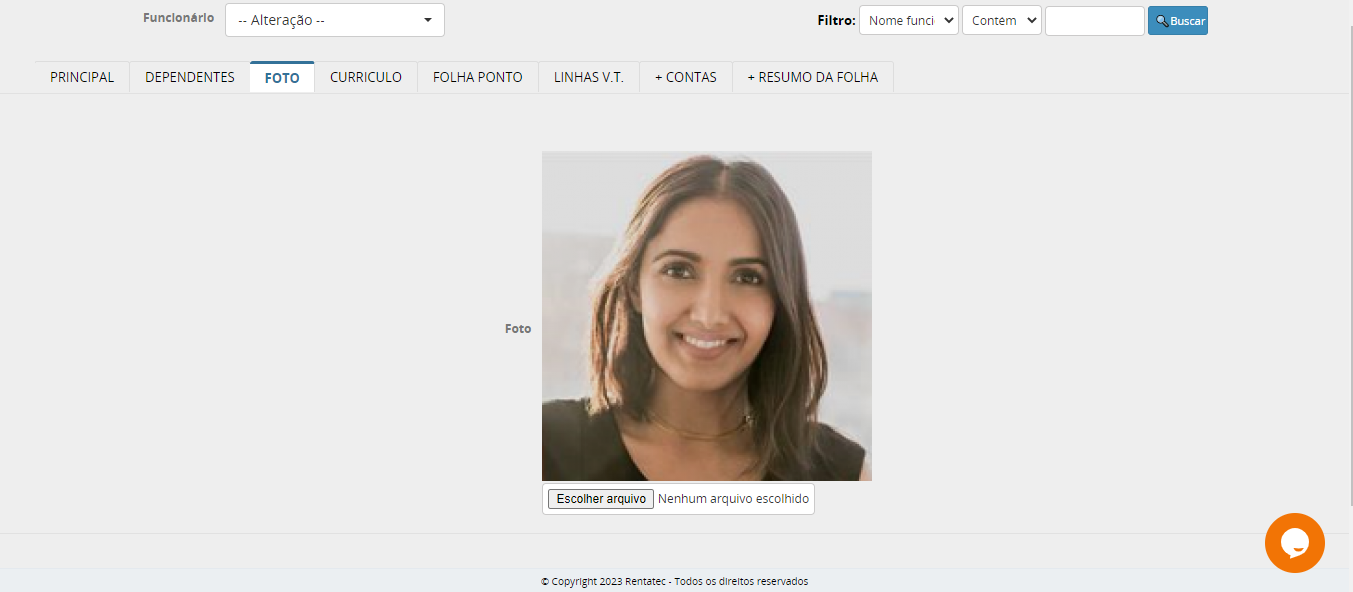
Task: Click the 'Foto' field label
Action: pyautogui.click(x=518, y=329)
